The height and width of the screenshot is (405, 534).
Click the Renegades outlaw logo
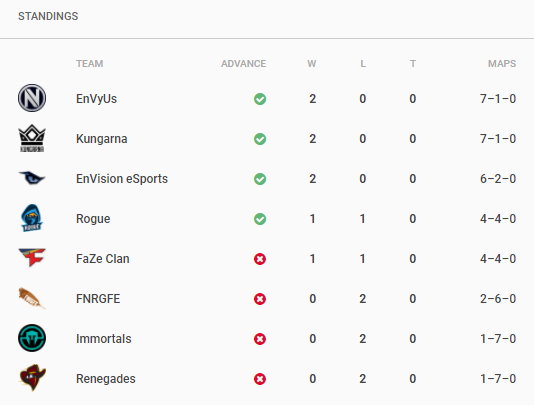click(x=32, y=378)
